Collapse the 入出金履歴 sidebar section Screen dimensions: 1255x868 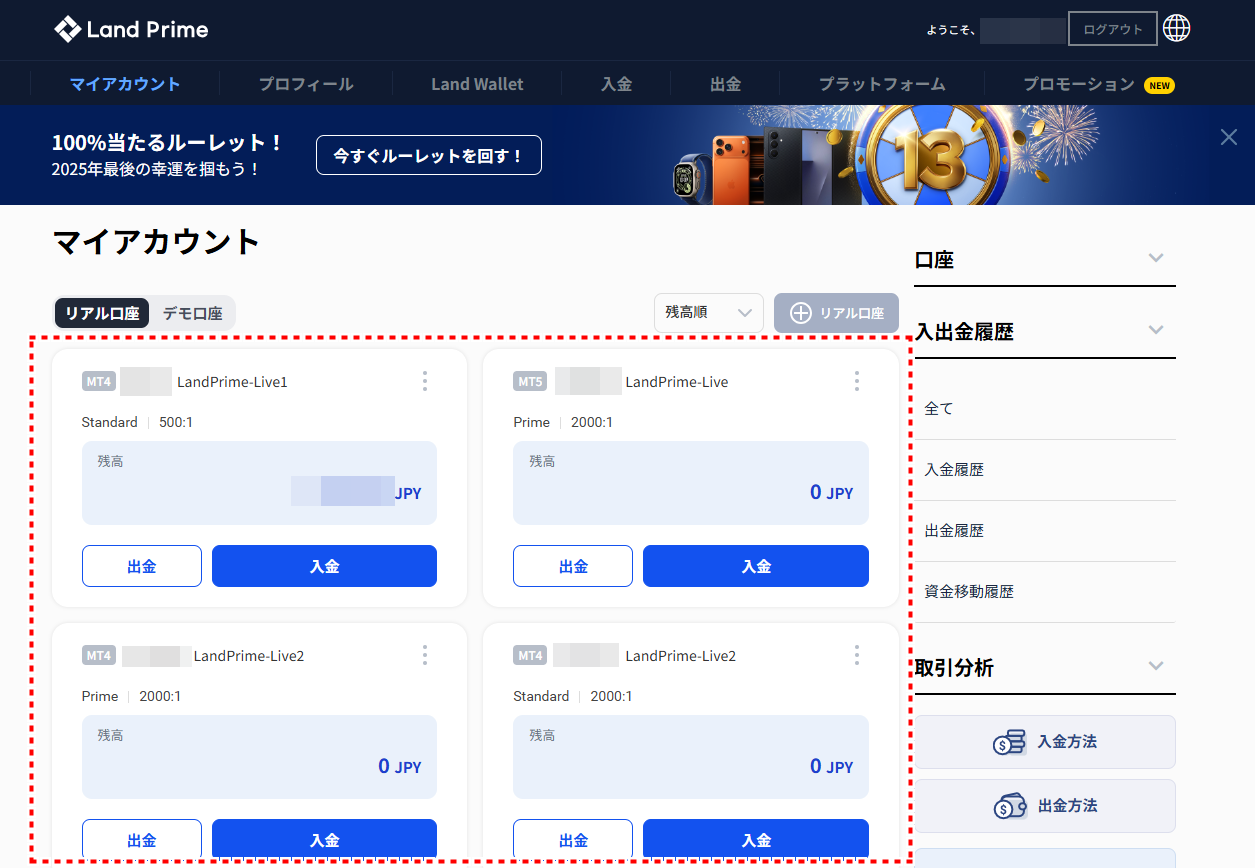[1156, 331]
